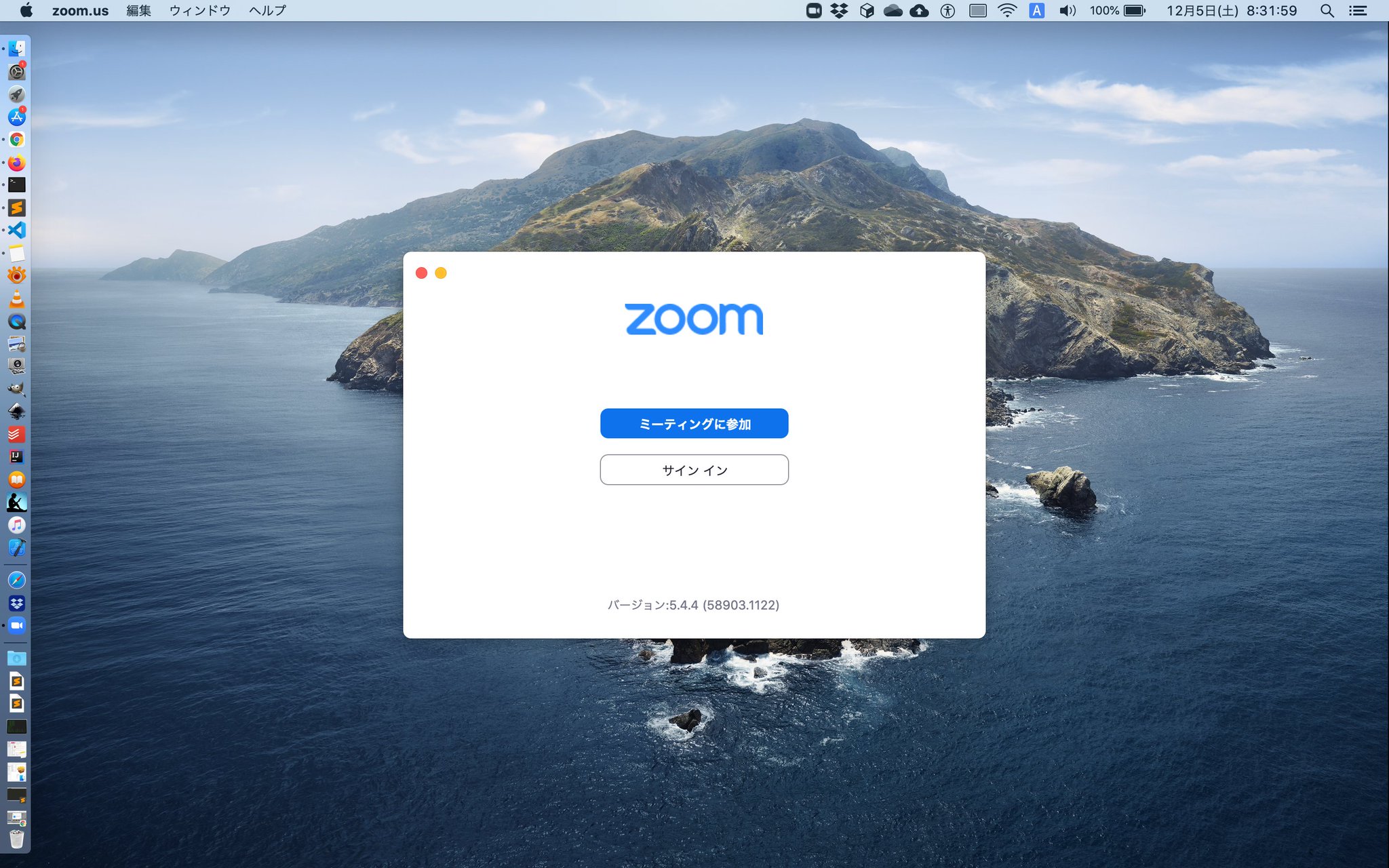Open Finder from the Dock
The width and height of the screenshot is (1389, 868).
[17, 49]
